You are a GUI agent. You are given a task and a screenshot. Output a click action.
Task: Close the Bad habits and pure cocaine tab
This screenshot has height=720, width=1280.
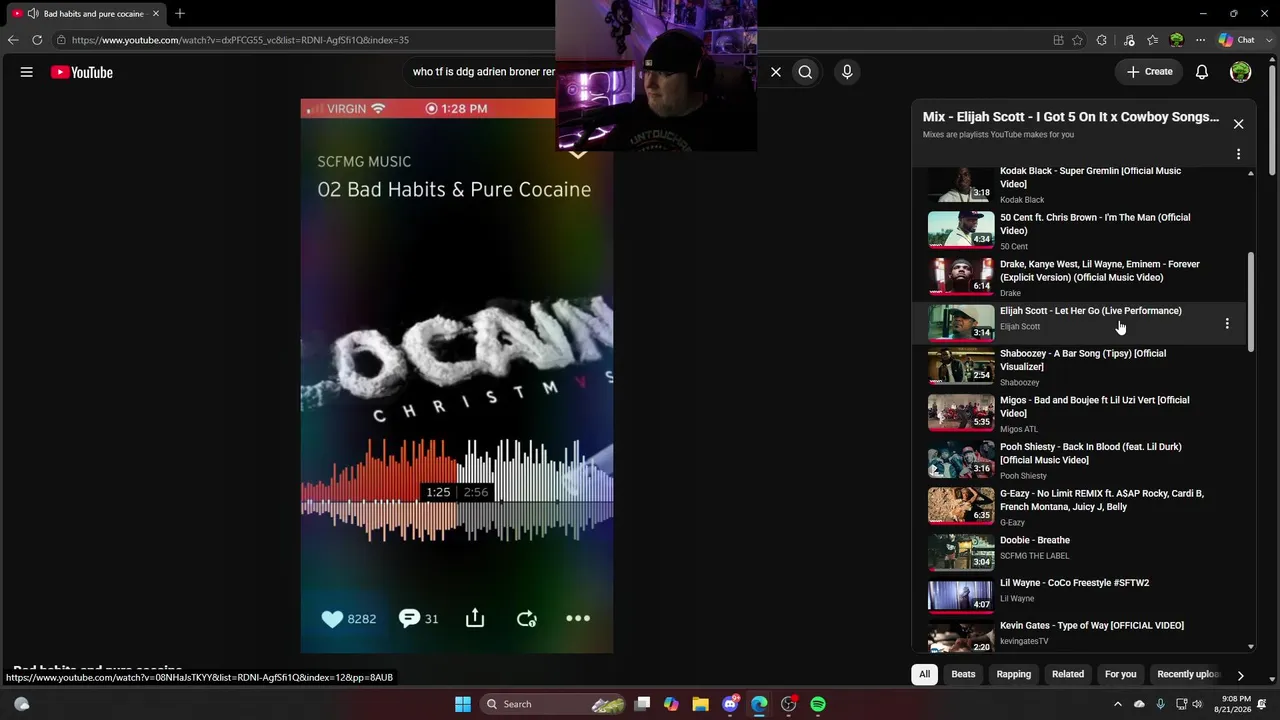coord(156,14)
